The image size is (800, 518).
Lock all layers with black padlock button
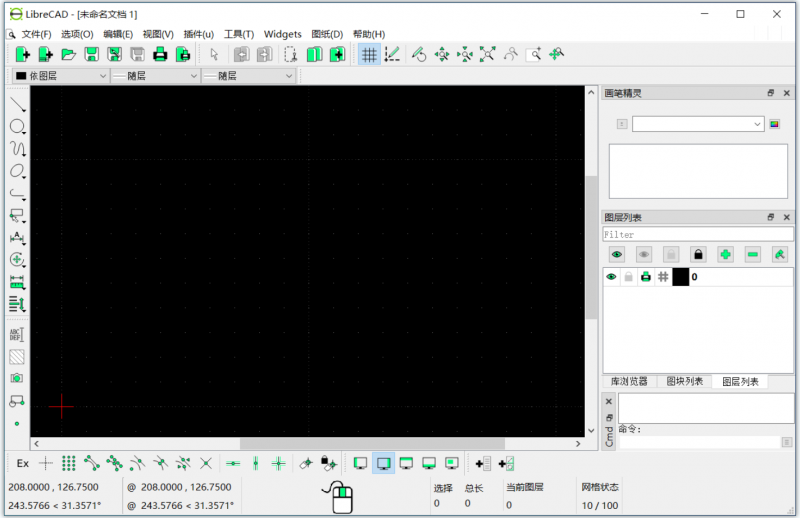[698, 254]
